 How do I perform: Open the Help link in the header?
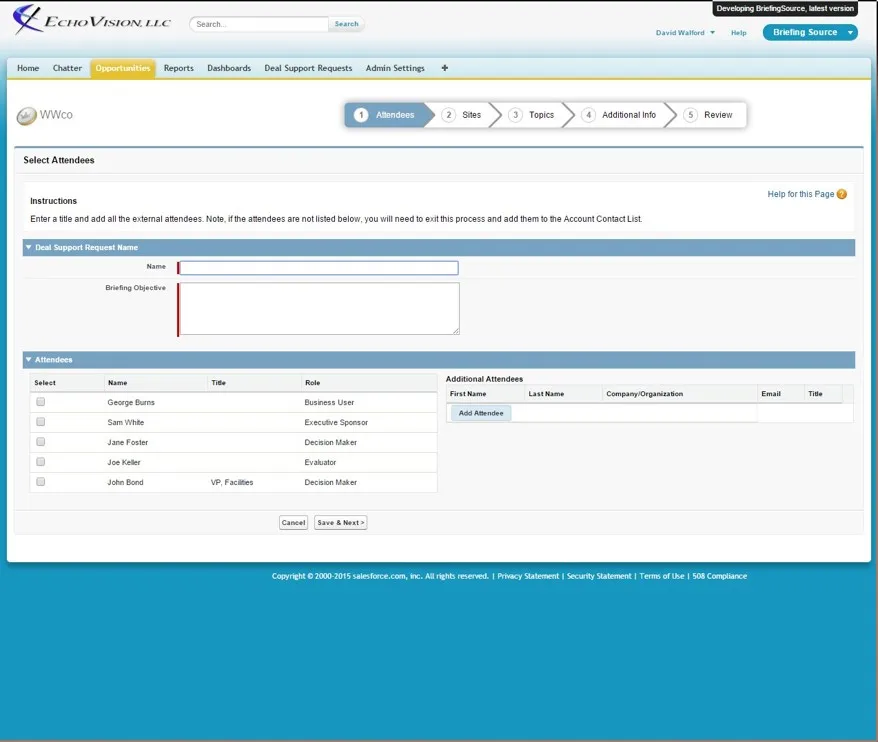point(739,33)
